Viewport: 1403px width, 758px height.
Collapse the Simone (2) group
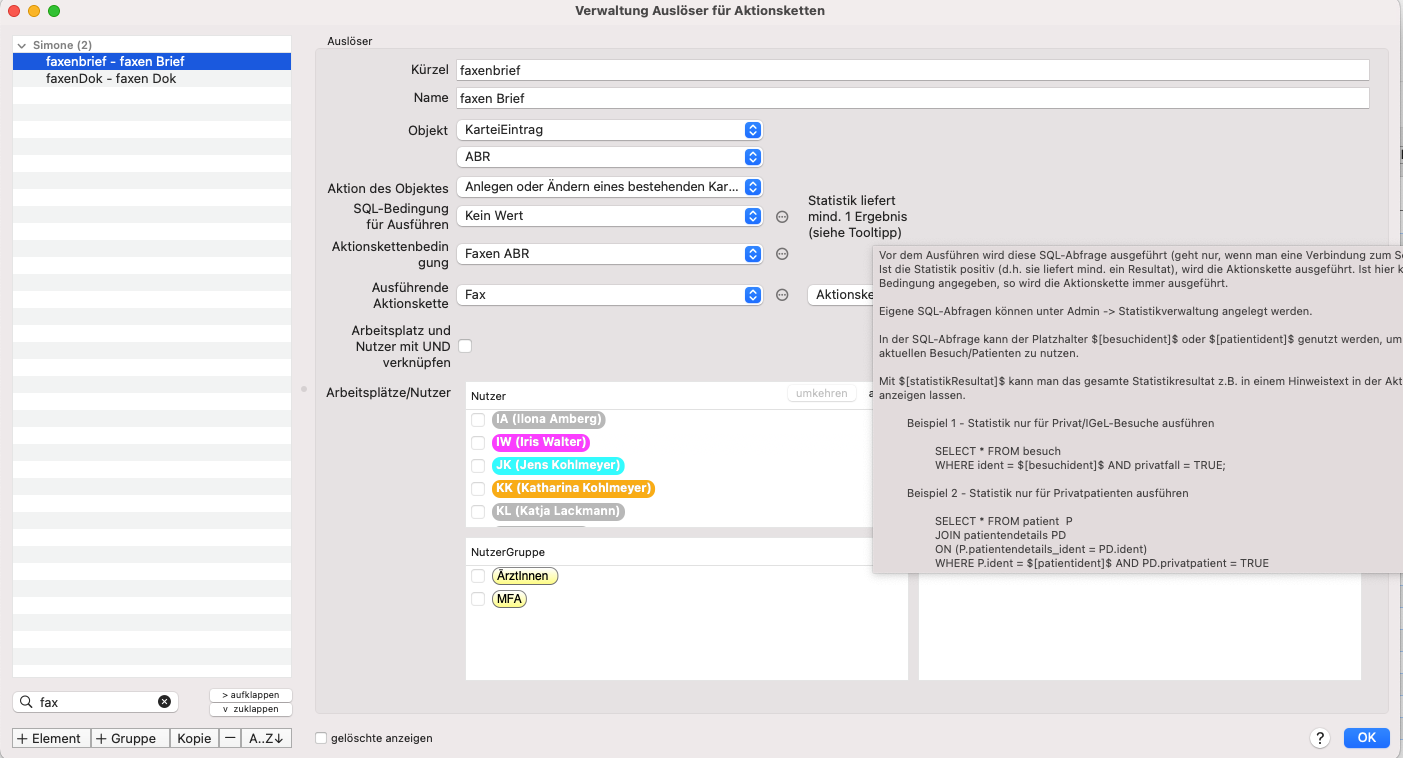[22, 46]
